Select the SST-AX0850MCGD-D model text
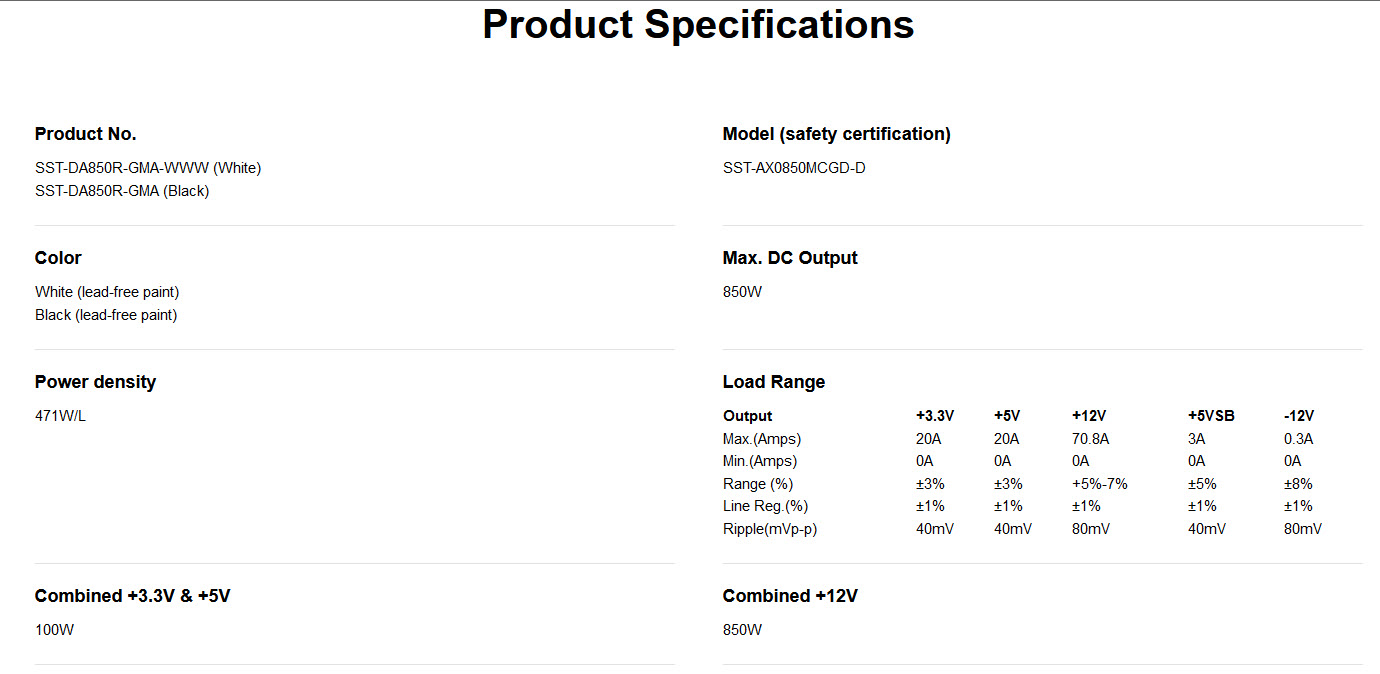Viewport: 1380px width, 674px height. [x=794, y=168]
